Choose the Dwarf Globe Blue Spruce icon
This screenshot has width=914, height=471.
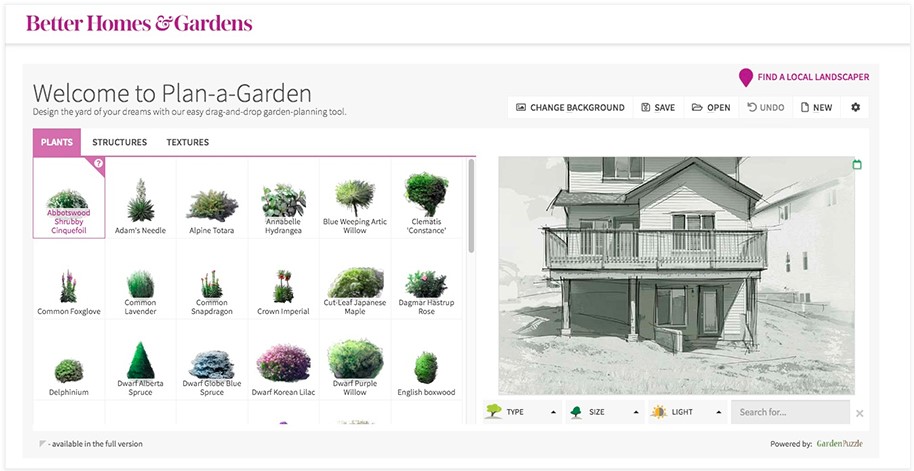212,365
